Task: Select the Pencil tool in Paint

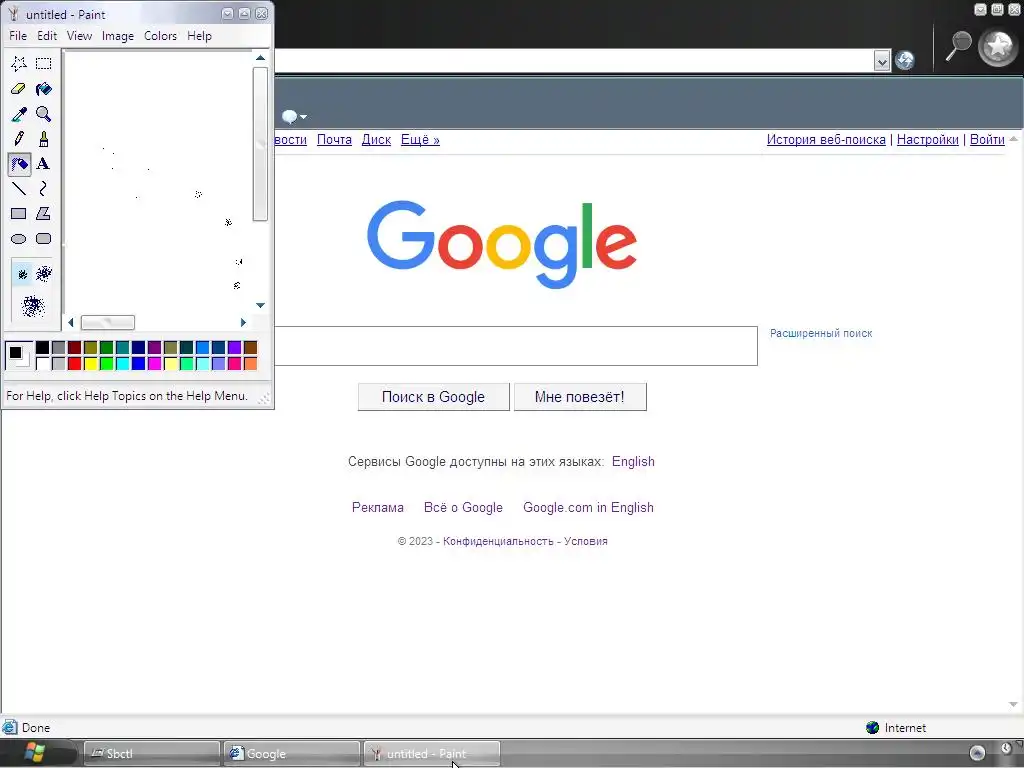Action: [x=19, y=139]
